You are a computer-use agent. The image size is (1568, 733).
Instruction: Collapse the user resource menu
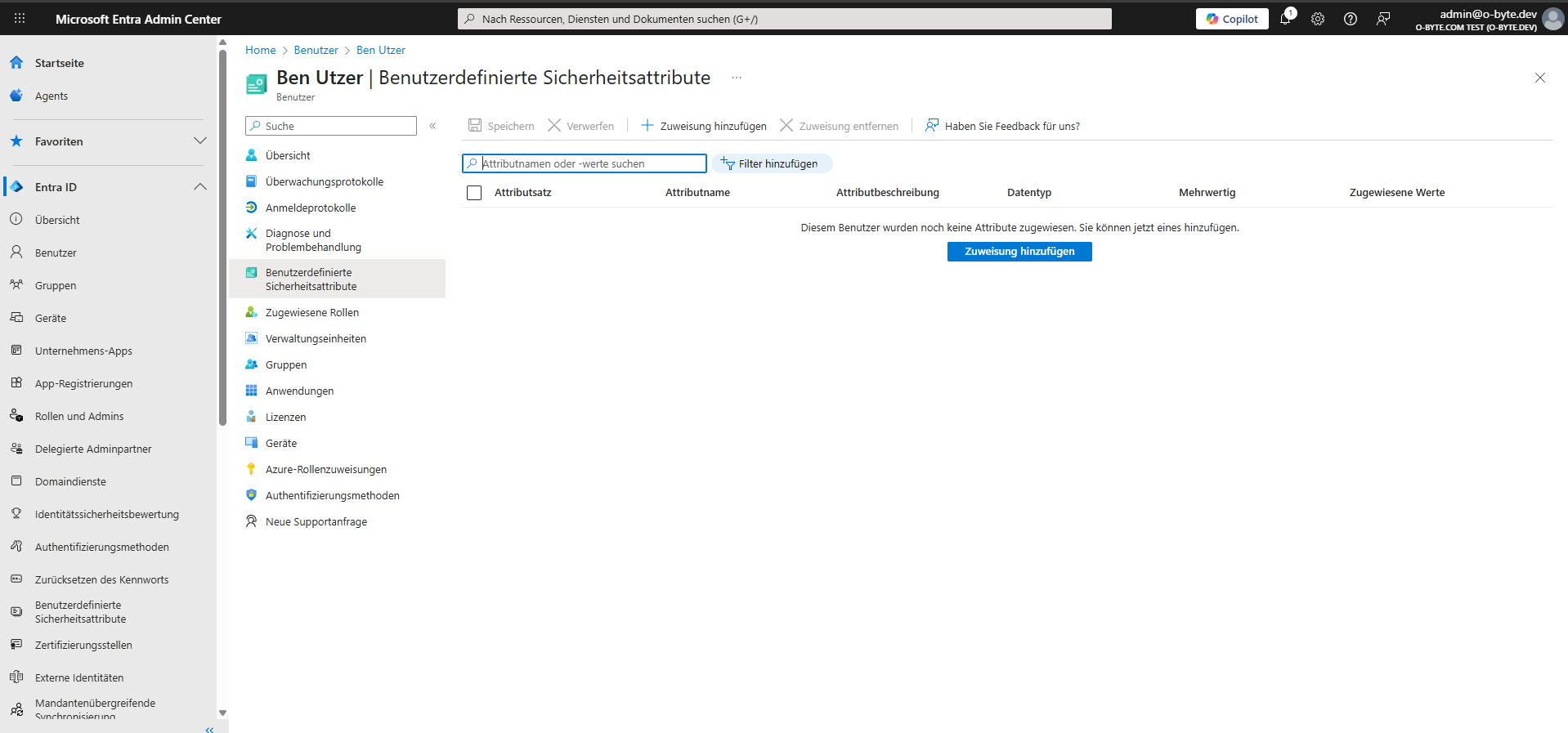point(432,126)
